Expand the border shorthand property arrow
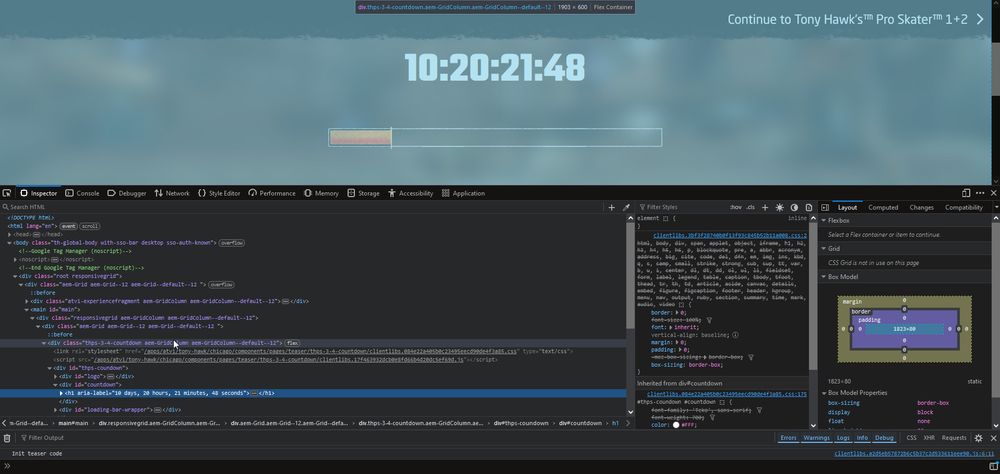 pyautogui.click(x=675, y=313)
